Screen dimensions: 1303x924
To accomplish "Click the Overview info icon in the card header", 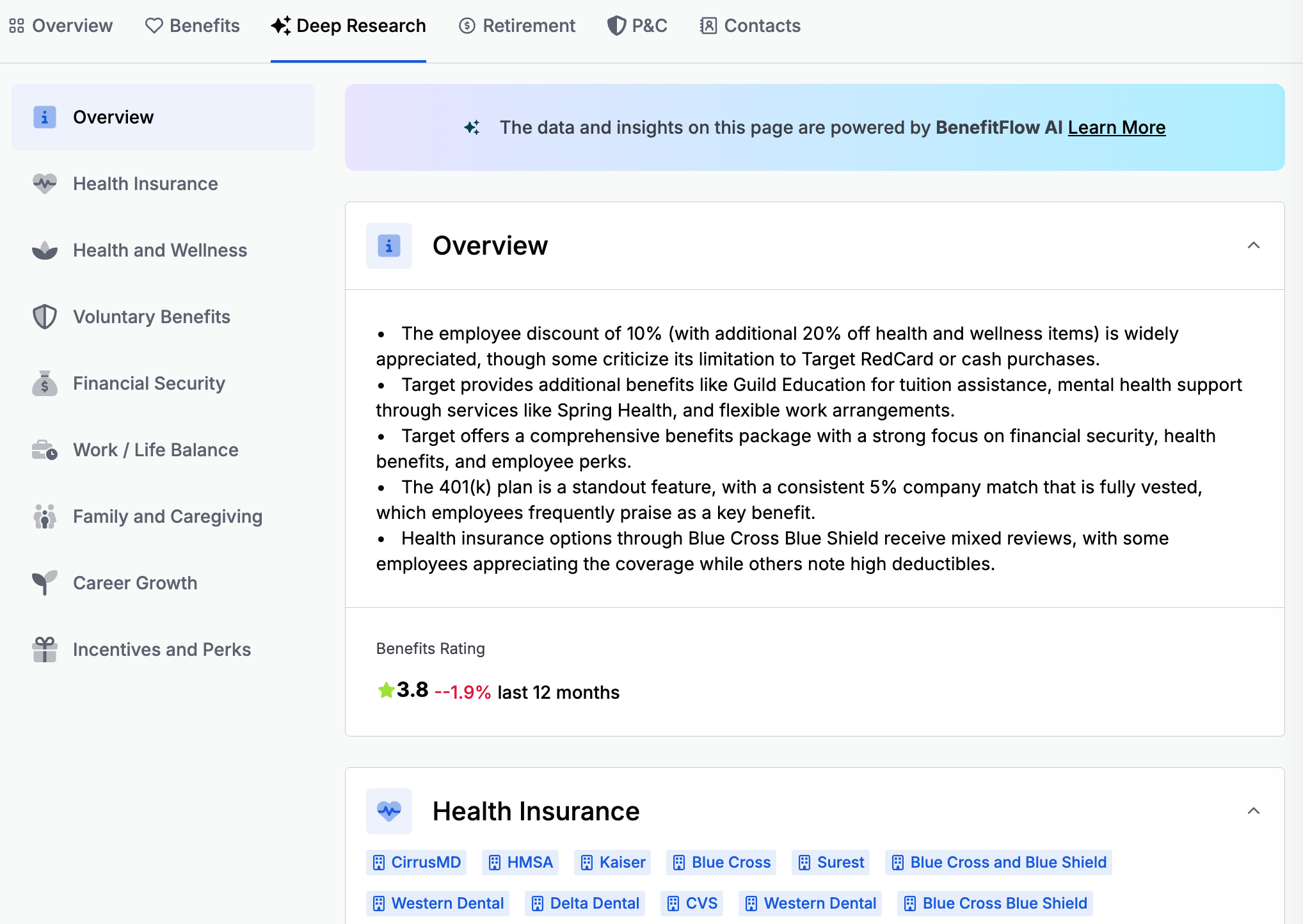I will tap(389, 246).
